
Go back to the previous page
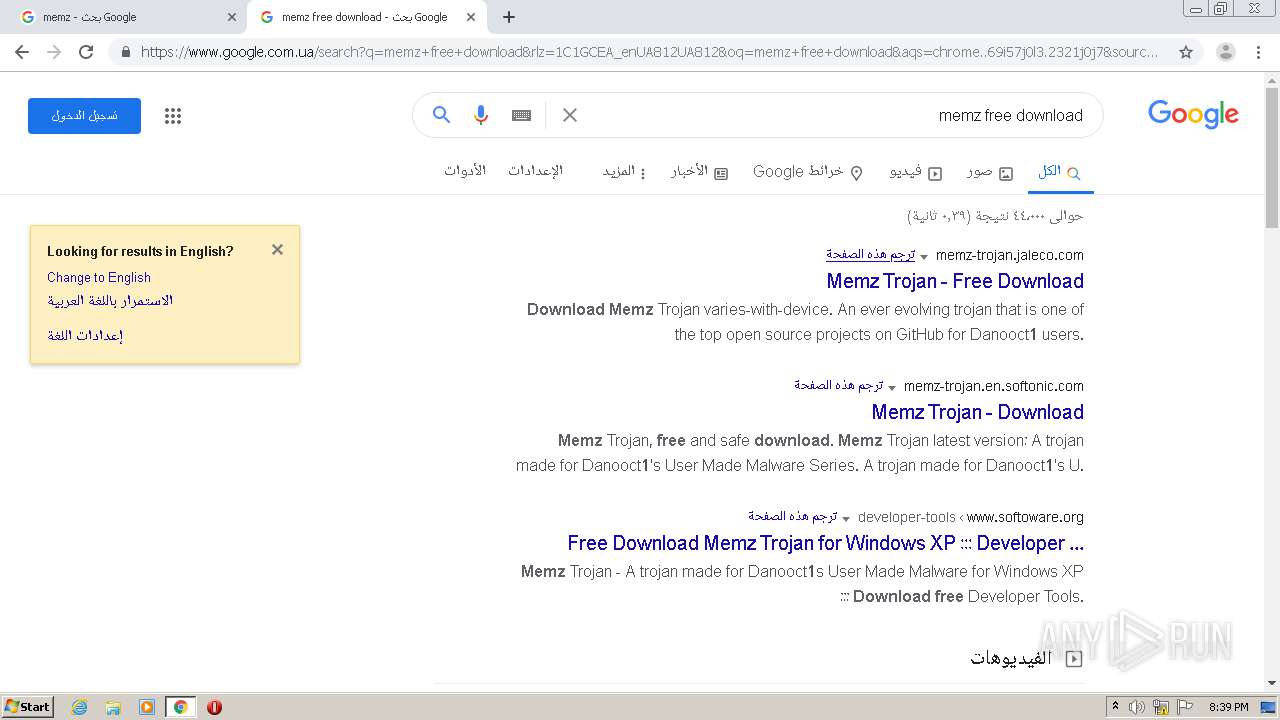click(x=22, y=52)
